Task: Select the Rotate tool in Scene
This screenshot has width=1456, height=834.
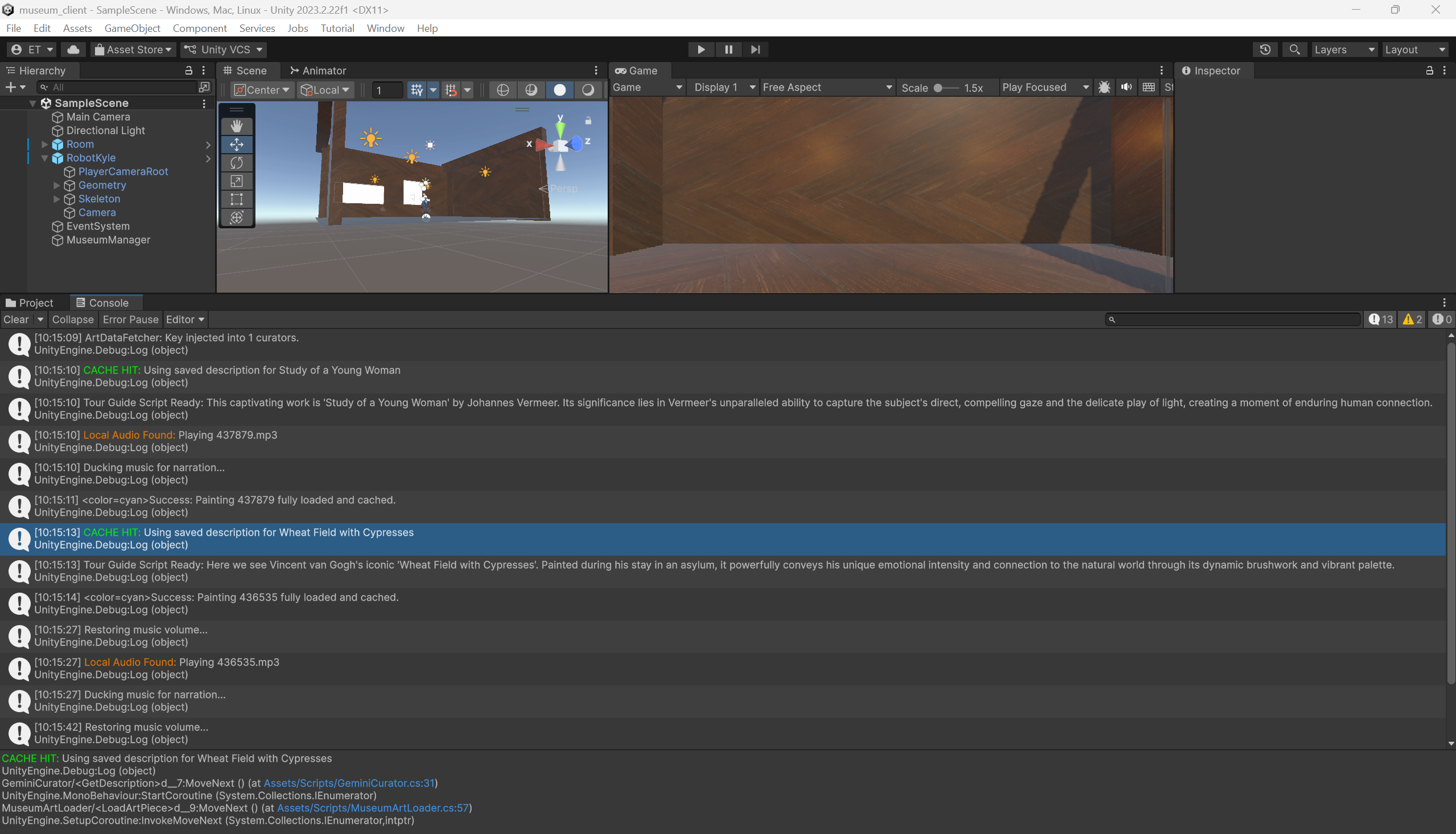Action: pos(236,163)
